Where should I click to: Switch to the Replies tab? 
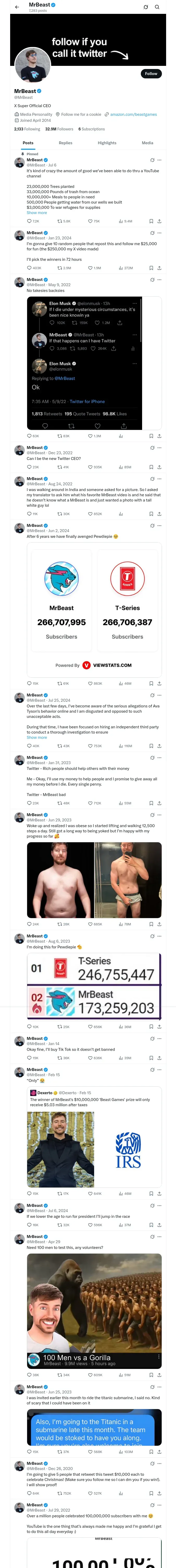[65, 143]
